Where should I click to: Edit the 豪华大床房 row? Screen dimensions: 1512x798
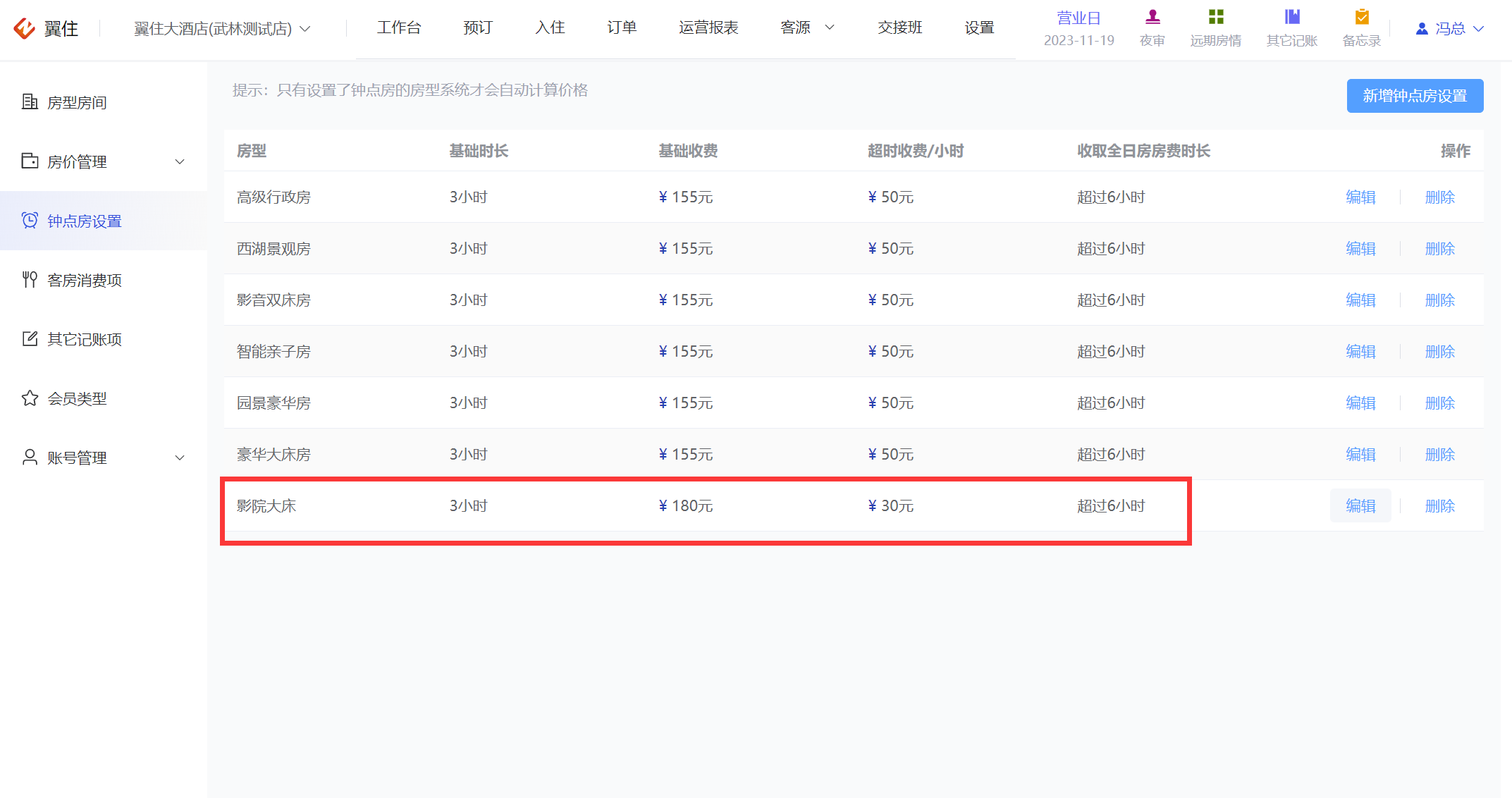click(1360, 455)
